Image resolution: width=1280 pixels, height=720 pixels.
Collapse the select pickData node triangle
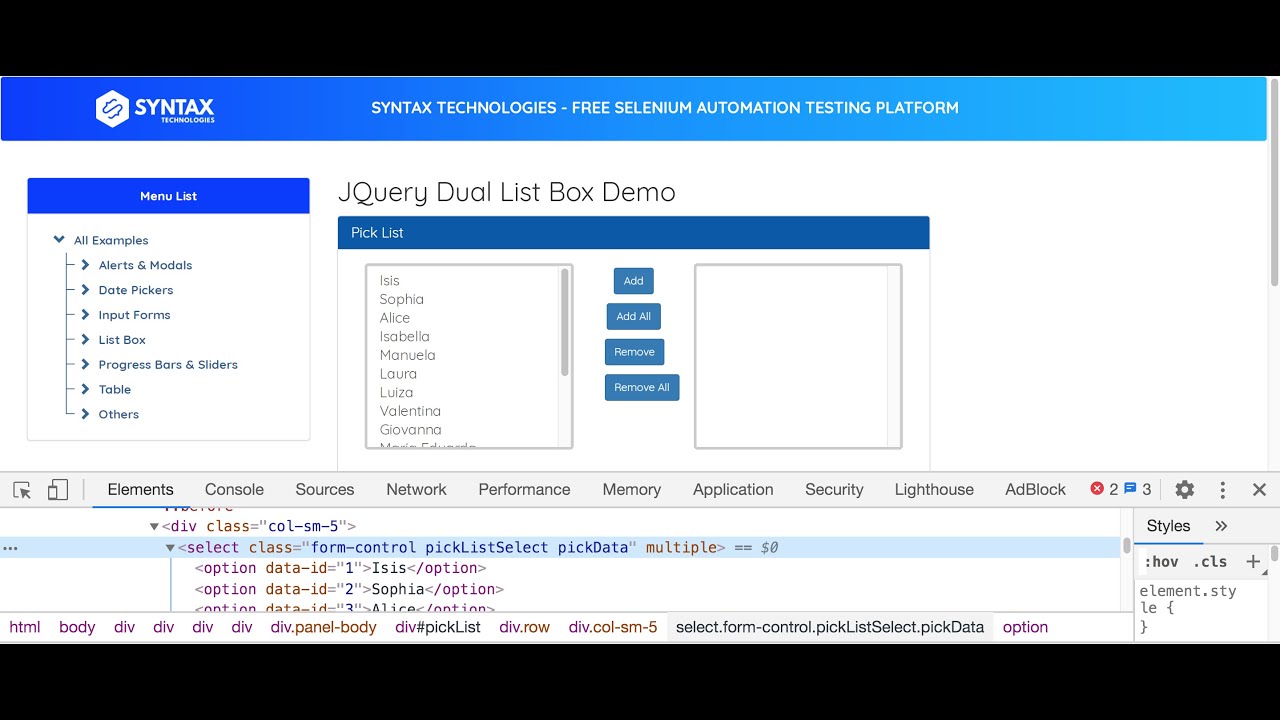tap(170, 548)
